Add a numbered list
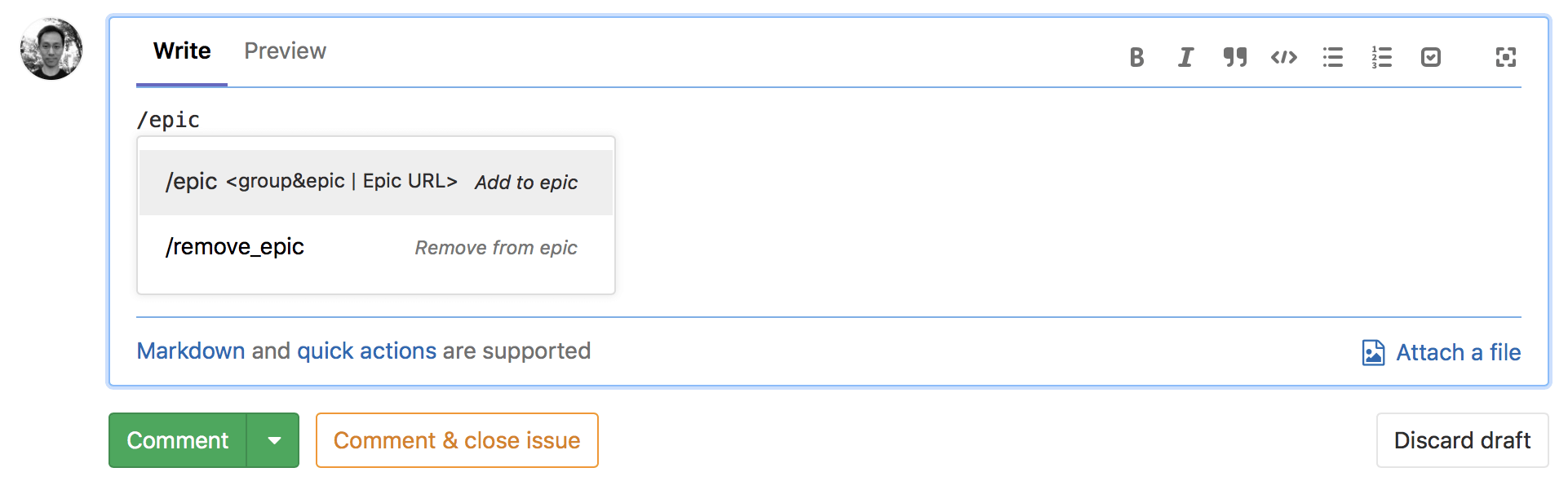The image size is (1568, 481). point(1381,57)
